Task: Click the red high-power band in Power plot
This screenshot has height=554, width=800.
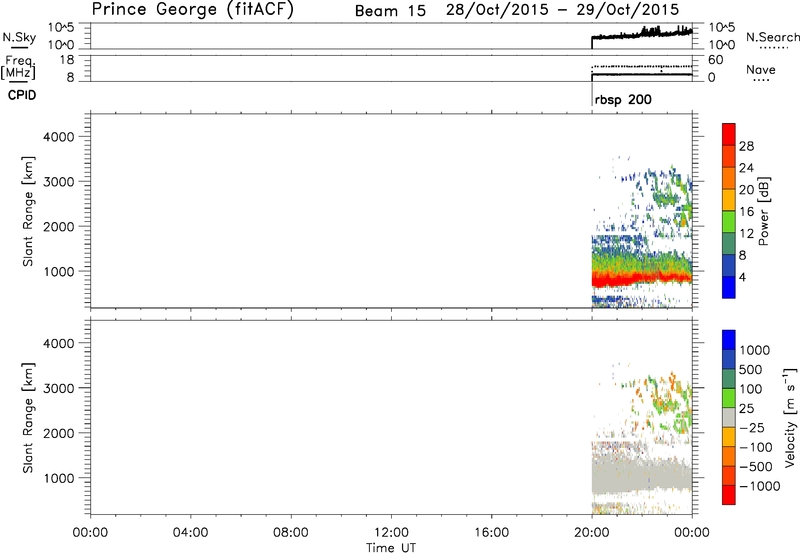Action: click(642, 278)
